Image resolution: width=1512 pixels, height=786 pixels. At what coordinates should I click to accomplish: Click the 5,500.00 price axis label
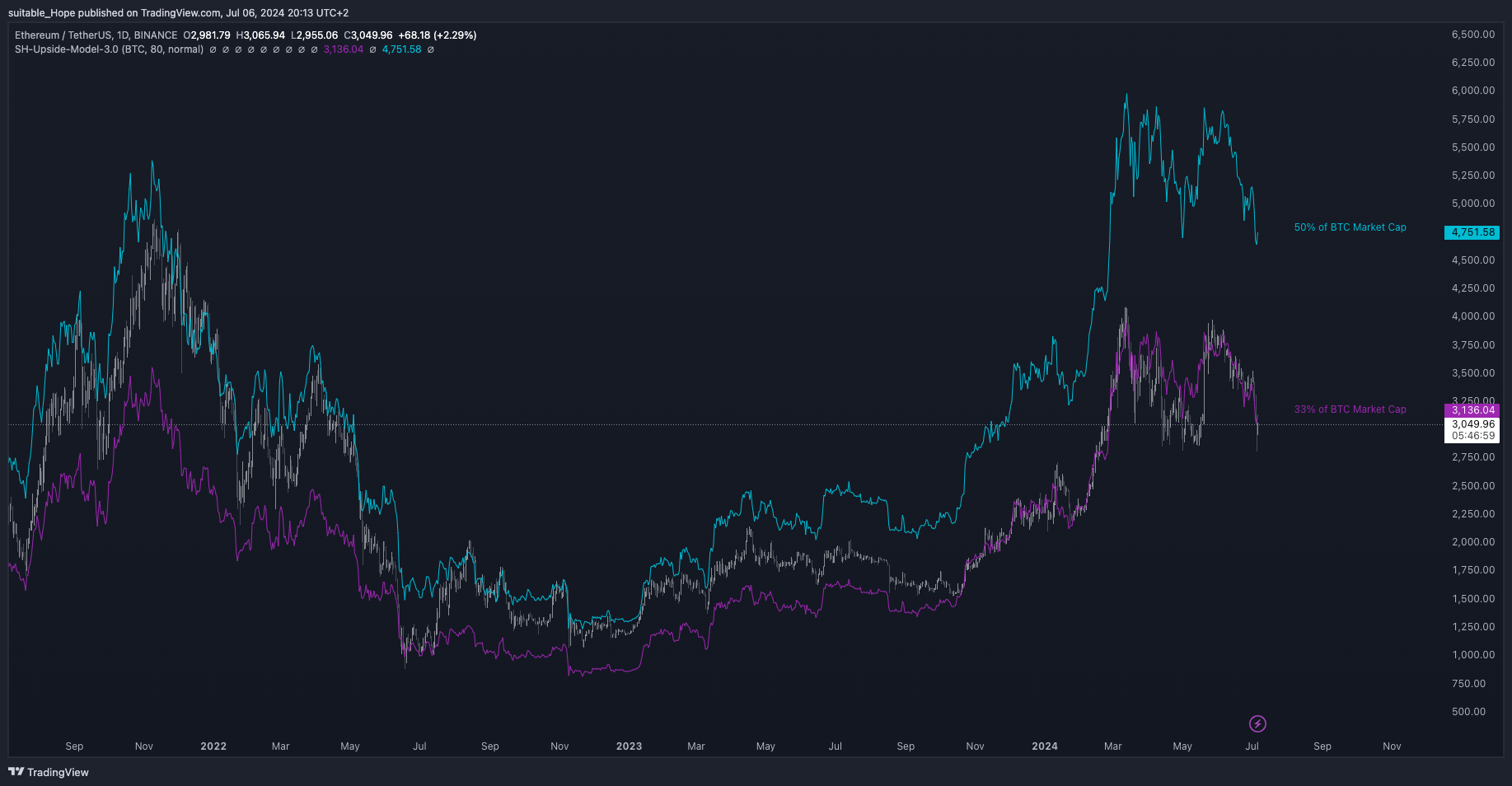click(1473, 147)
